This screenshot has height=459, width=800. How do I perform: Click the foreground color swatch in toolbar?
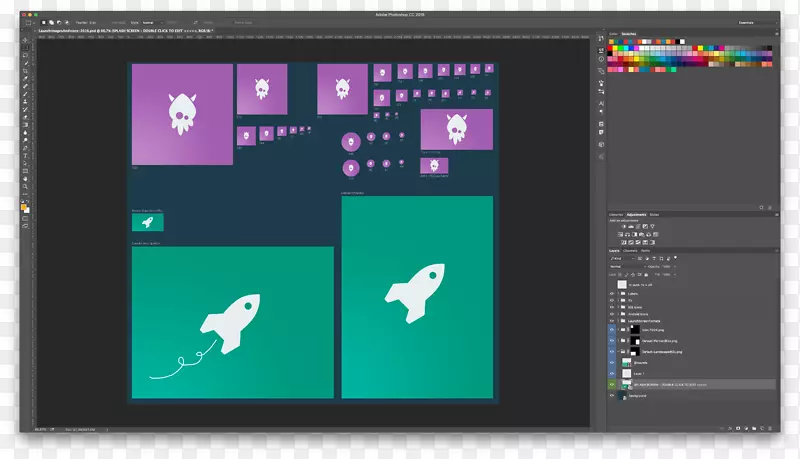[x=23, y=201]
